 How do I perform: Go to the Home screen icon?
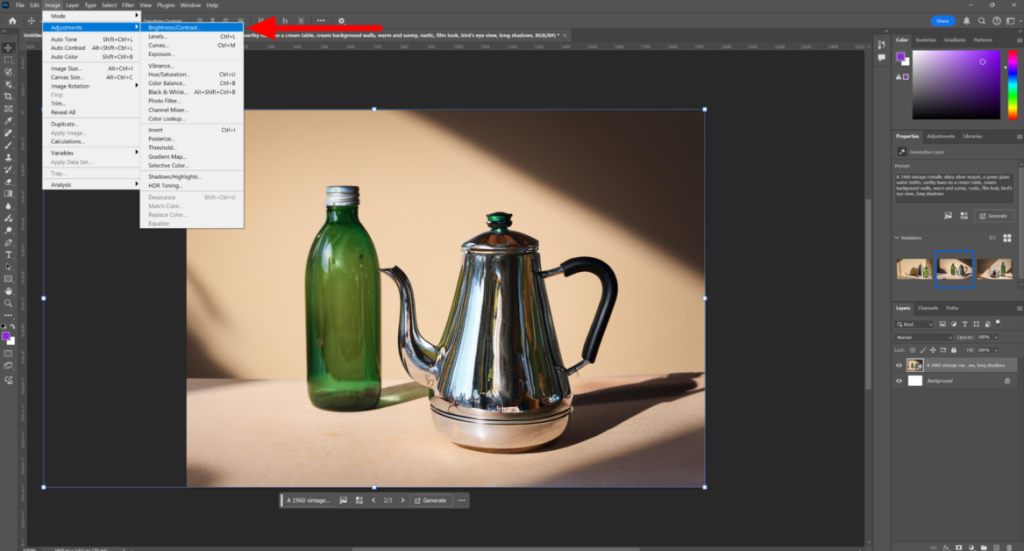point(12,21)
